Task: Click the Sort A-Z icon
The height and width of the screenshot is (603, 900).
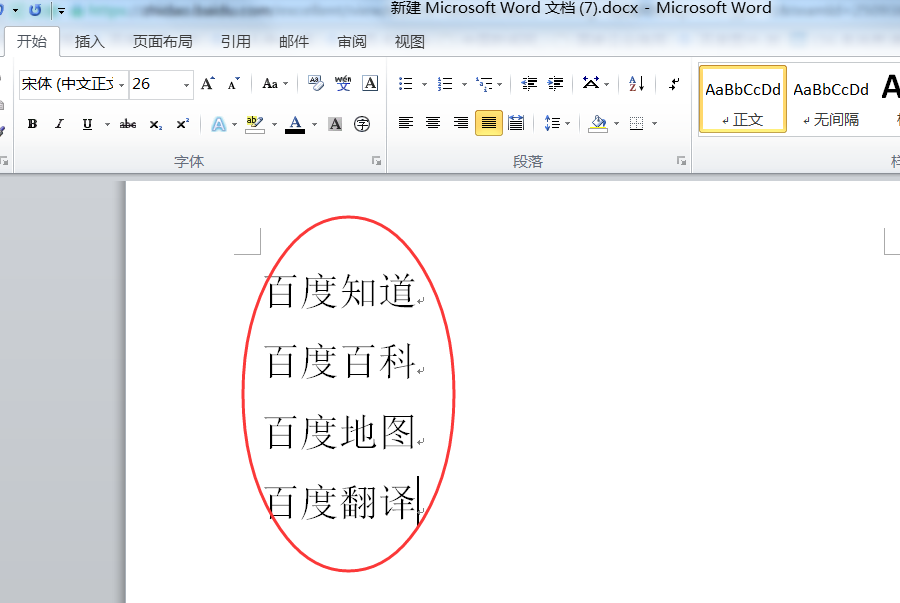Action: [637, 84]
